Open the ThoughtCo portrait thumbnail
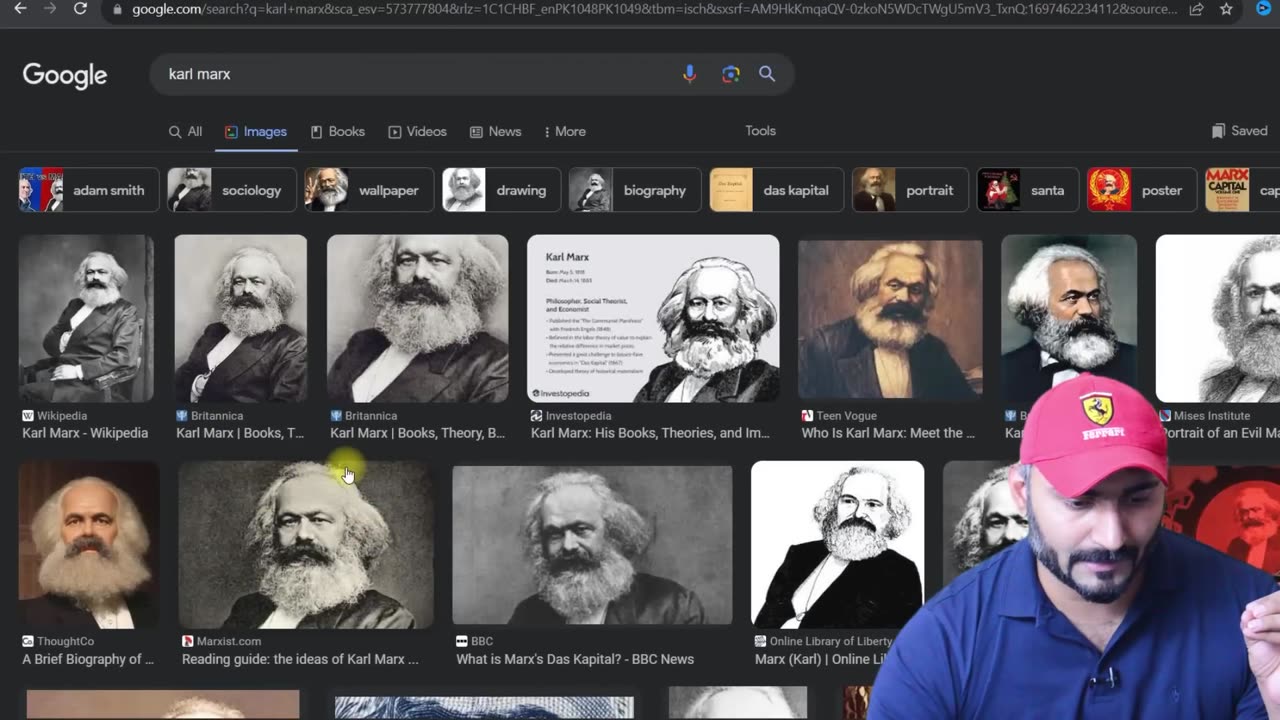 [89, 544]
